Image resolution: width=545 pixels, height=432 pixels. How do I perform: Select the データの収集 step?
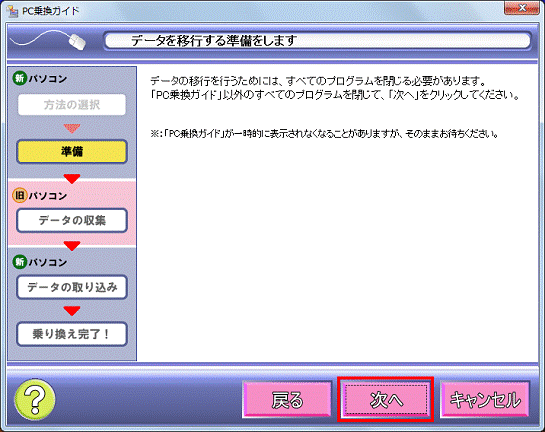point(72,220)
